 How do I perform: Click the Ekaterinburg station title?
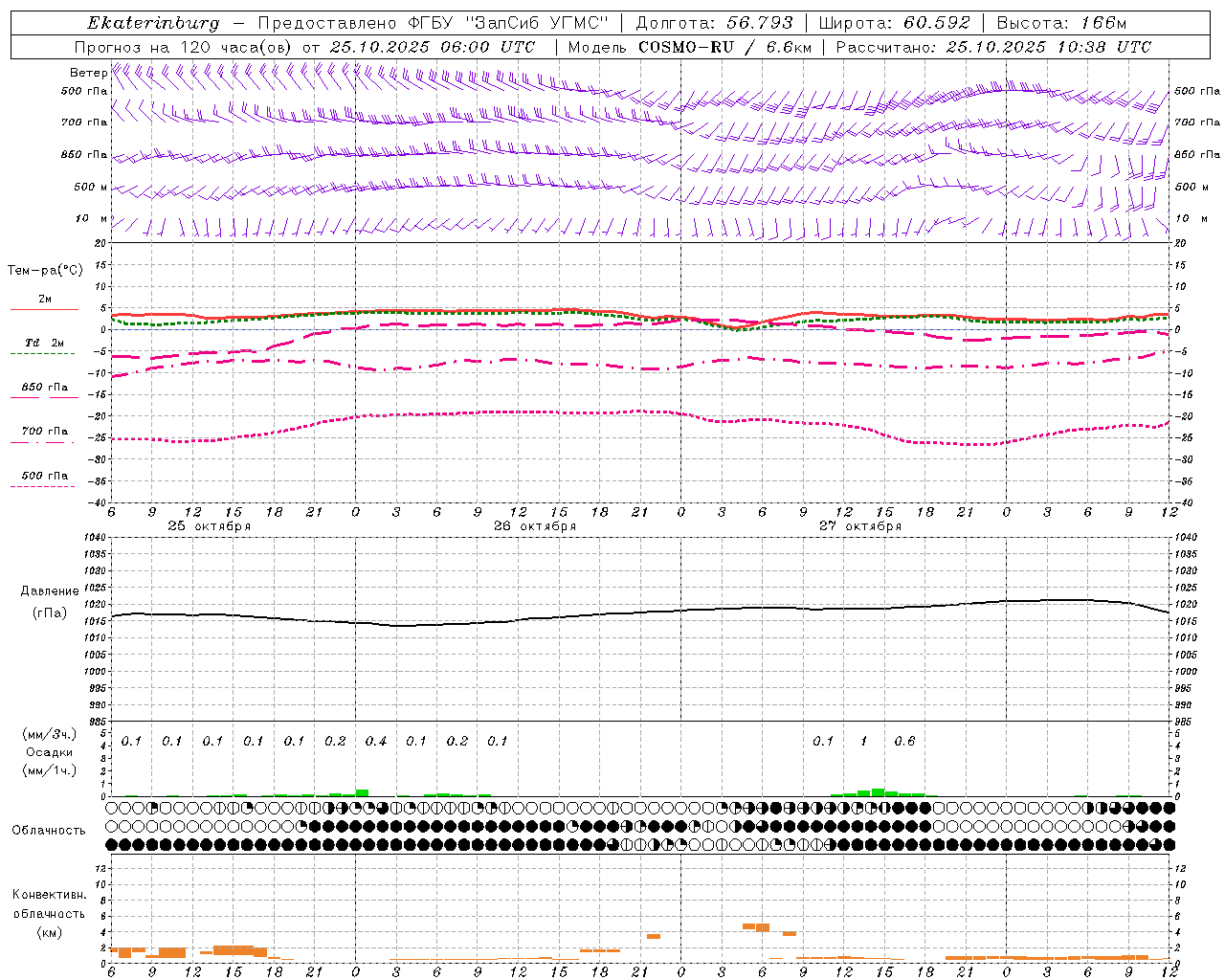pyautogui.click(x=153, y=23)
